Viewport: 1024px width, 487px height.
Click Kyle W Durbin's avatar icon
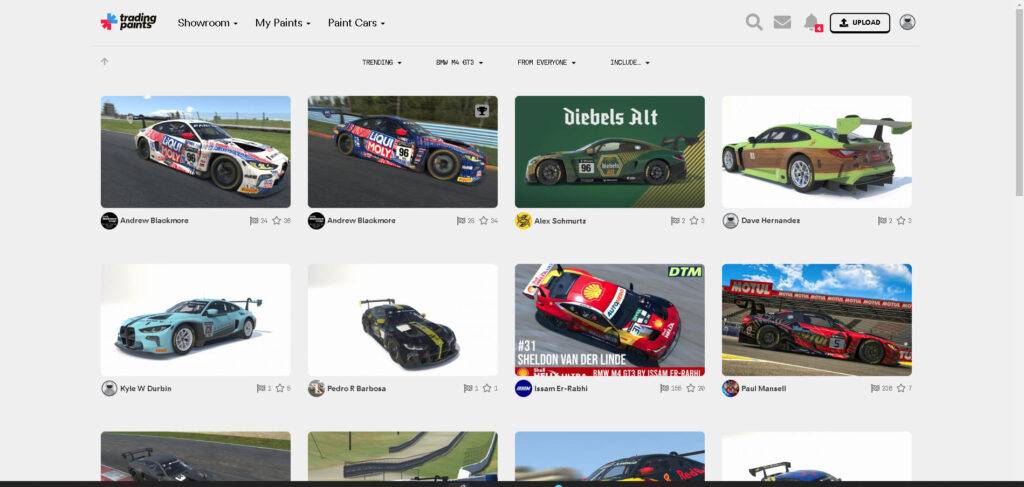pos(109,388)
